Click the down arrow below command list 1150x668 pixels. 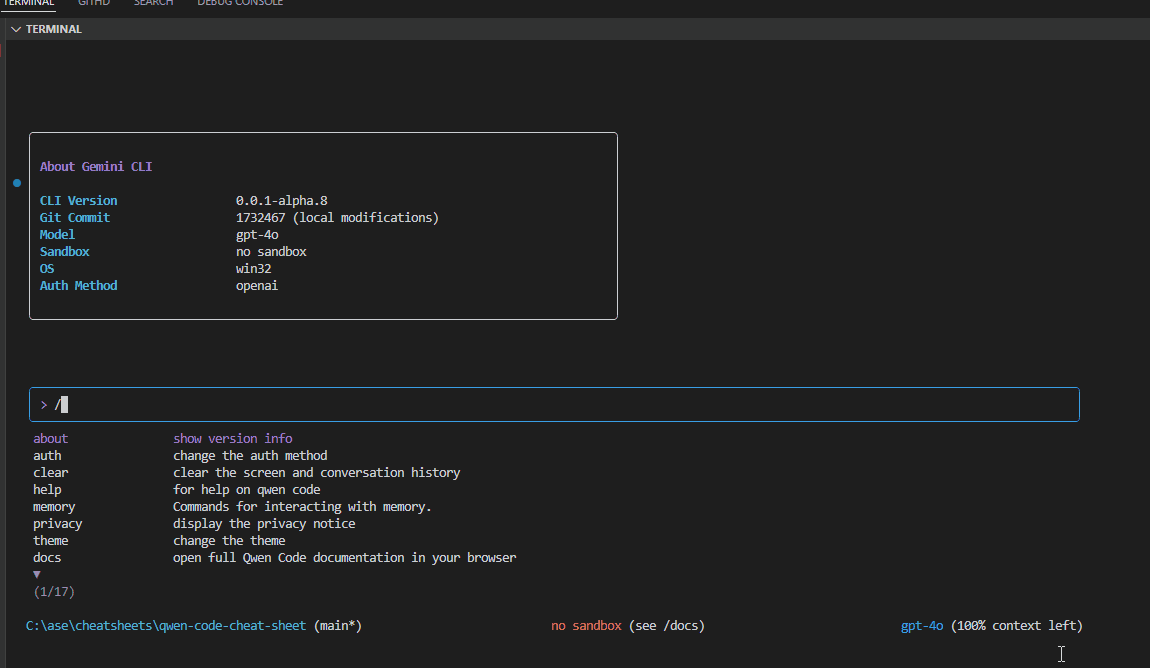coord(37,574)
